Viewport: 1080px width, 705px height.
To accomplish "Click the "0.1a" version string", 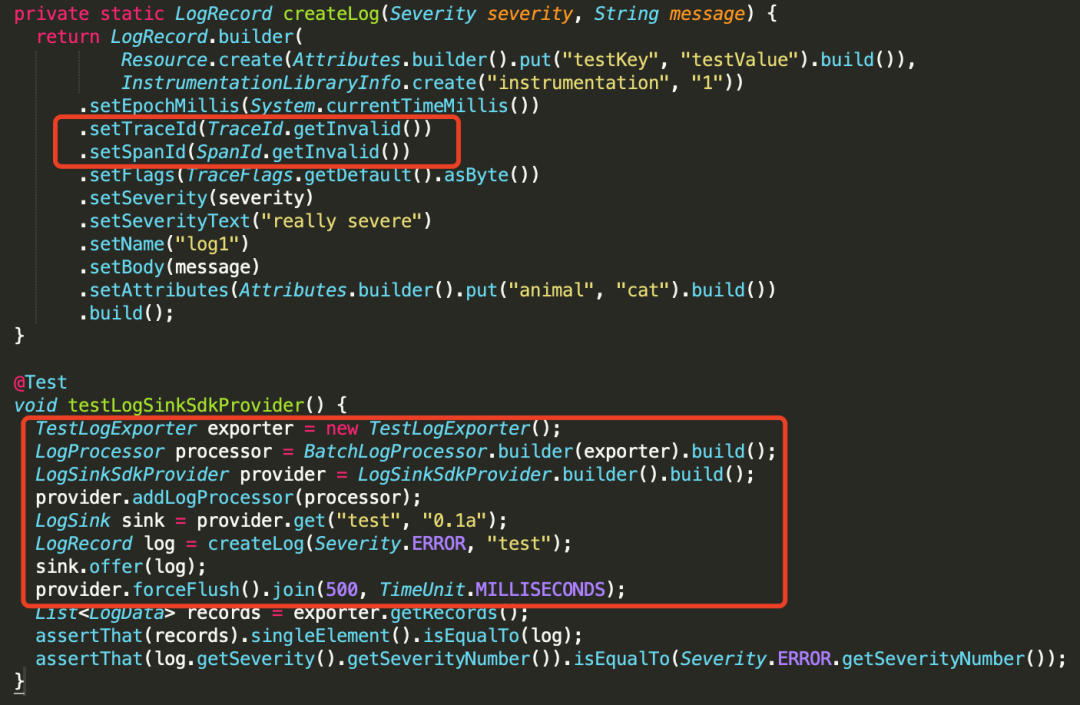I will click(455, 520).
